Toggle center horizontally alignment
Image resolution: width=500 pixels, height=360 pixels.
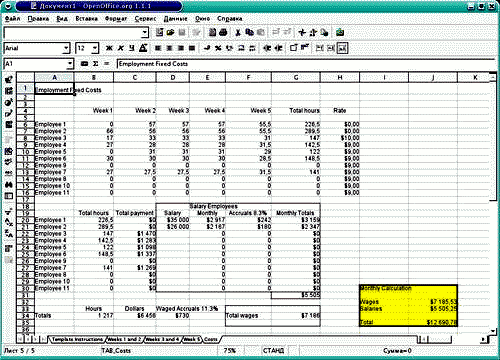(169, 48)
